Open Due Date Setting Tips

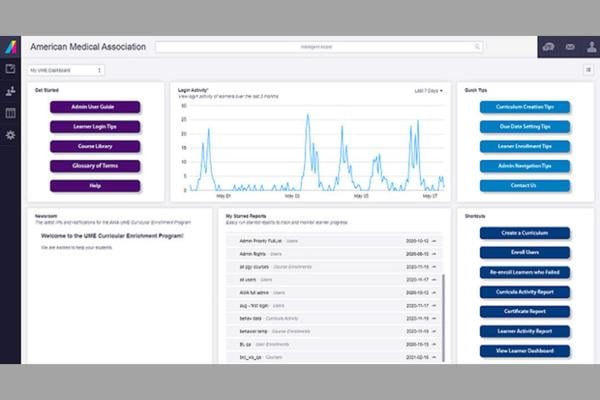(x=525, y=127)
